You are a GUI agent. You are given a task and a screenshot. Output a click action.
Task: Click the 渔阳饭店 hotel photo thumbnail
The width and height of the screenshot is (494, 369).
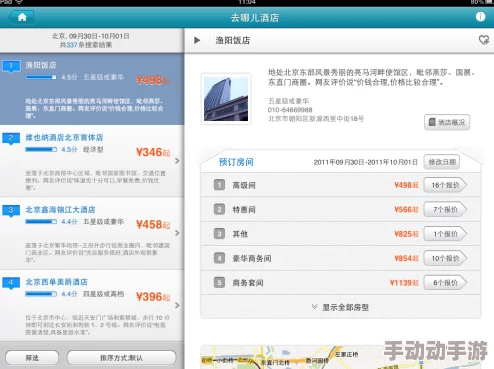click(x=226, y=99)
